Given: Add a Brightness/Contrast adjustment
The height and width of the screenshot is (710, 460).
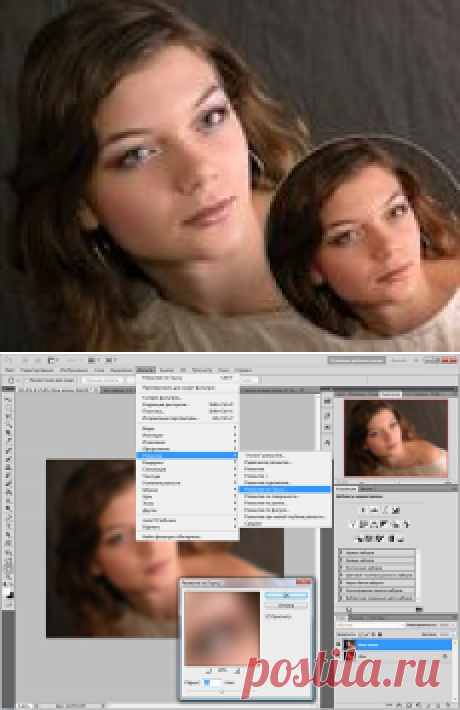Looking at the screenshot, I should pos(364,510).
